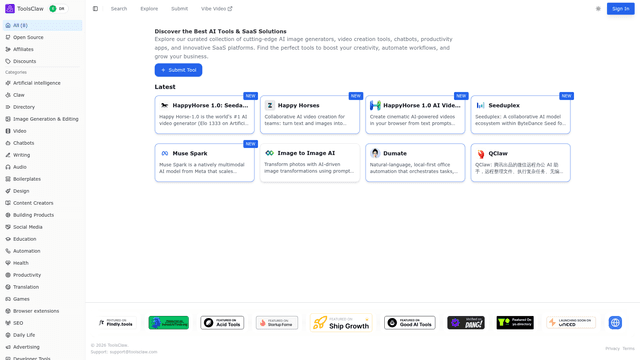640x360 pixels.
Task: Select All (8) in sidebar
Action: tap(42, 25)
